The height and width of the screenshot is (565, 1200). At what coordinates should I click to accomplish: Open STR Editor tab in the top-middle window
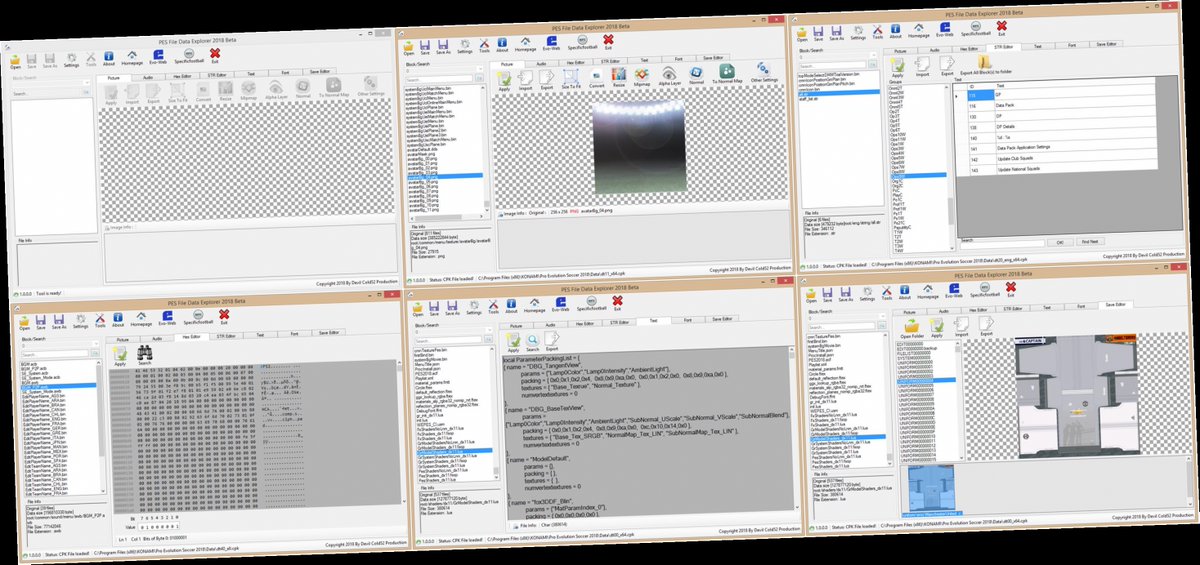click(612, 61)
